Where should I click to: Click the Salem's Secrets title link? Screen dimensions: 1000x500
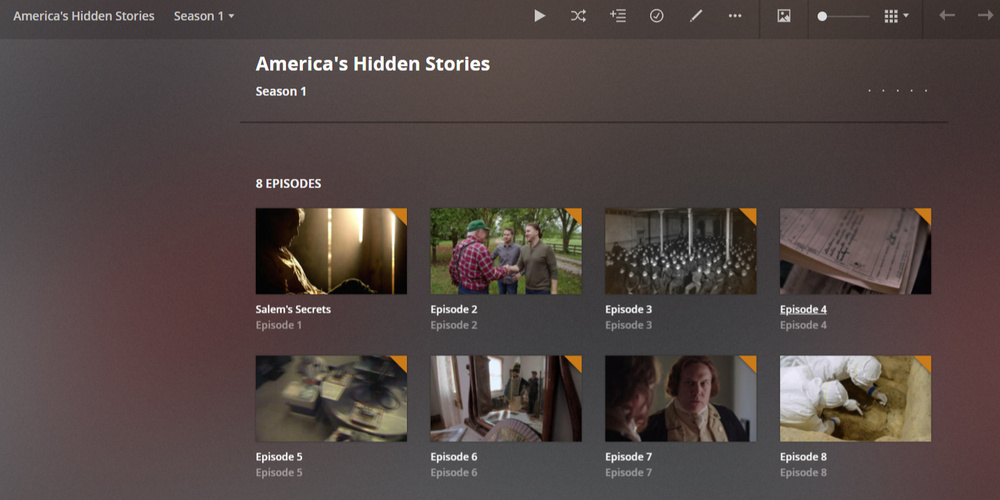pos(293,309)
